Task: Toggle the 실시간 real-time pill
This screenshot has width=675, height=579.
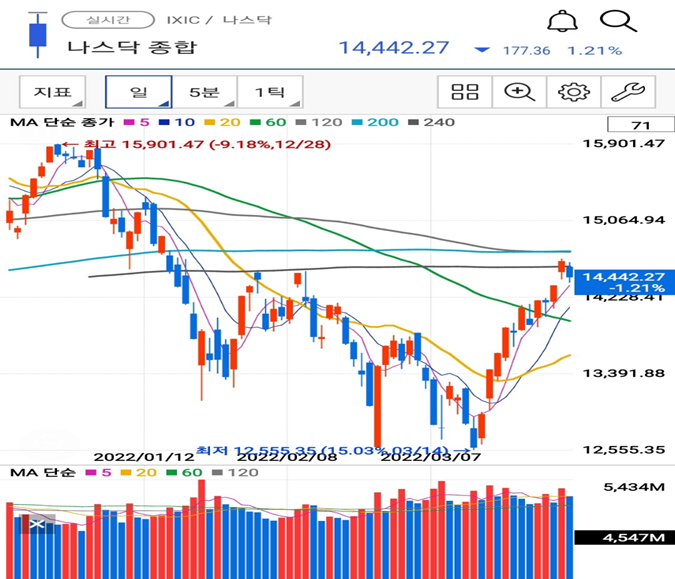Action: 108,20
